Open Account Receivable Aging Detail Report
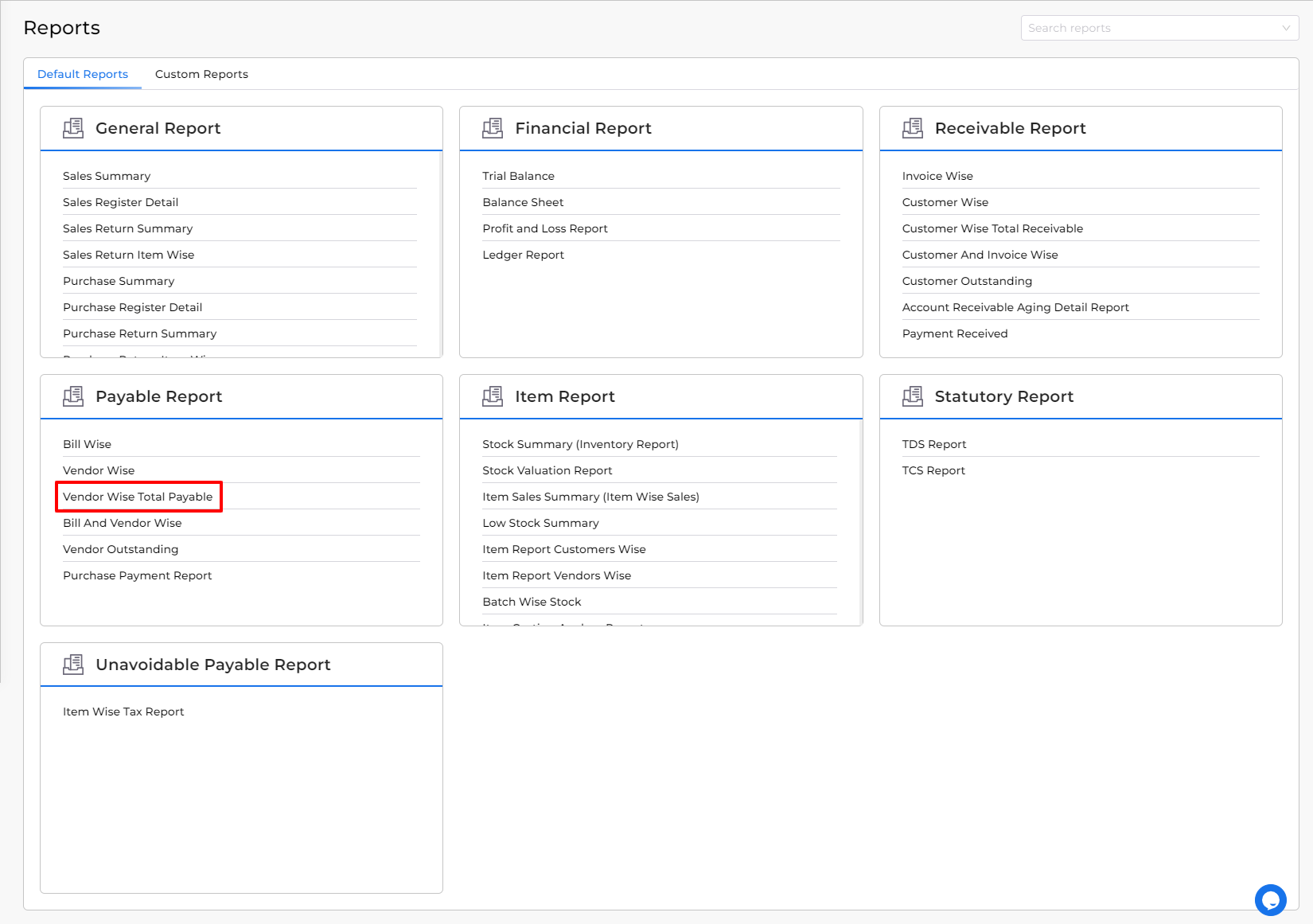 pyautogui.click(x=1015, y=307)
